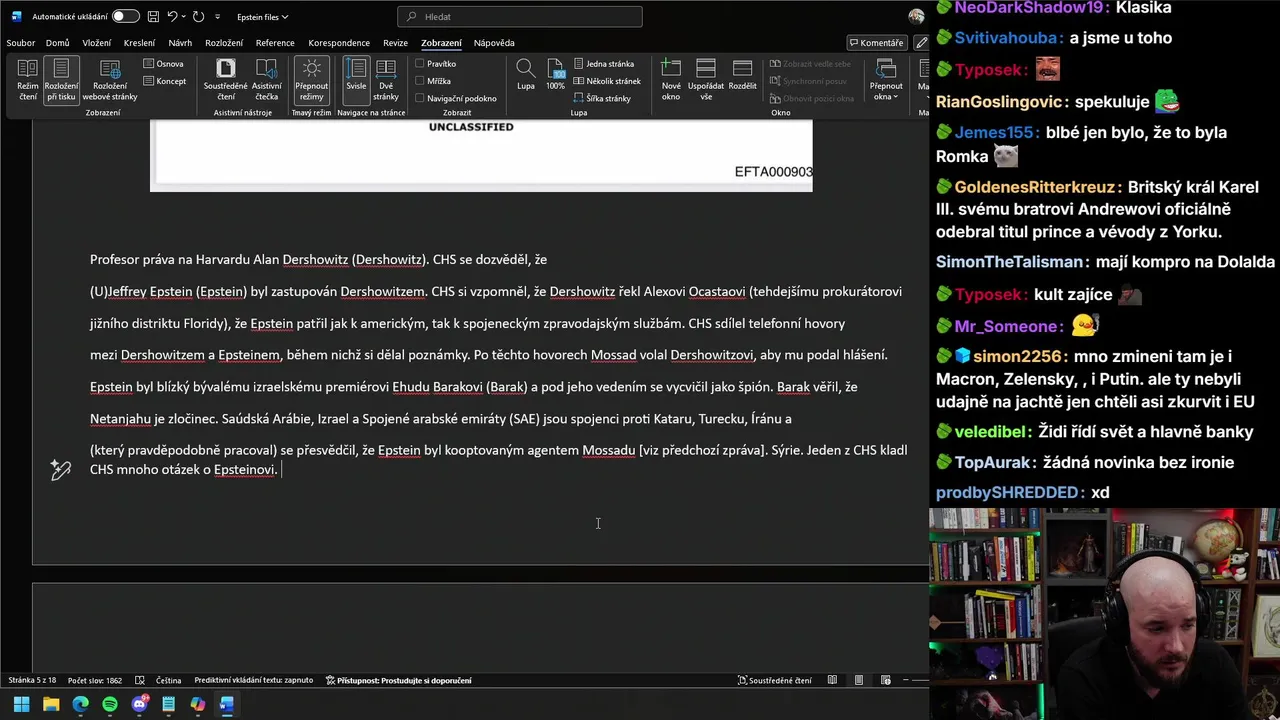This screenshot has height=720, width=1280.
Task: Switch to read mode in status bar
Action: point(832,680)
